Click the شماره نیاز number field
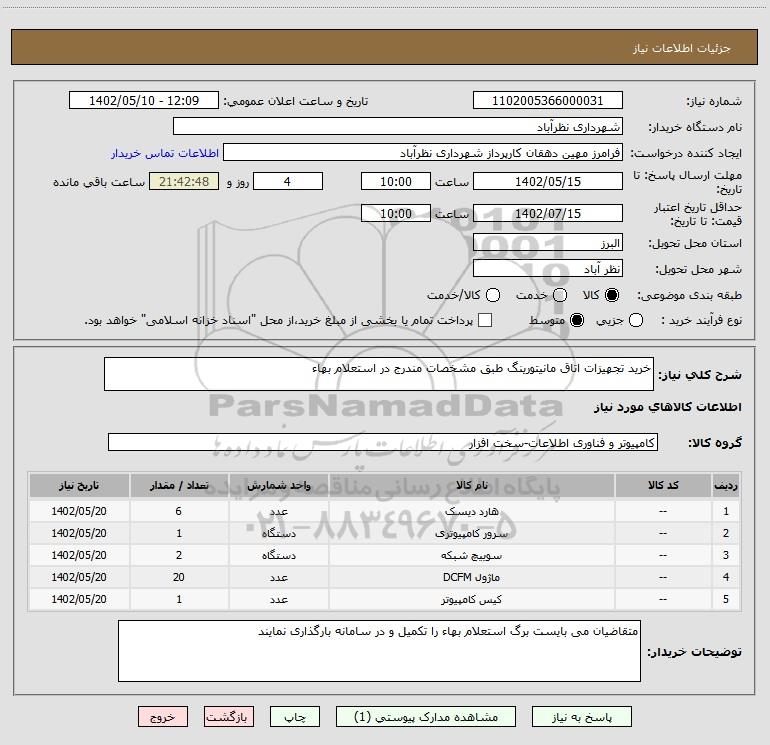The width and height of the screenshot is (770, 745). [547, 101]
